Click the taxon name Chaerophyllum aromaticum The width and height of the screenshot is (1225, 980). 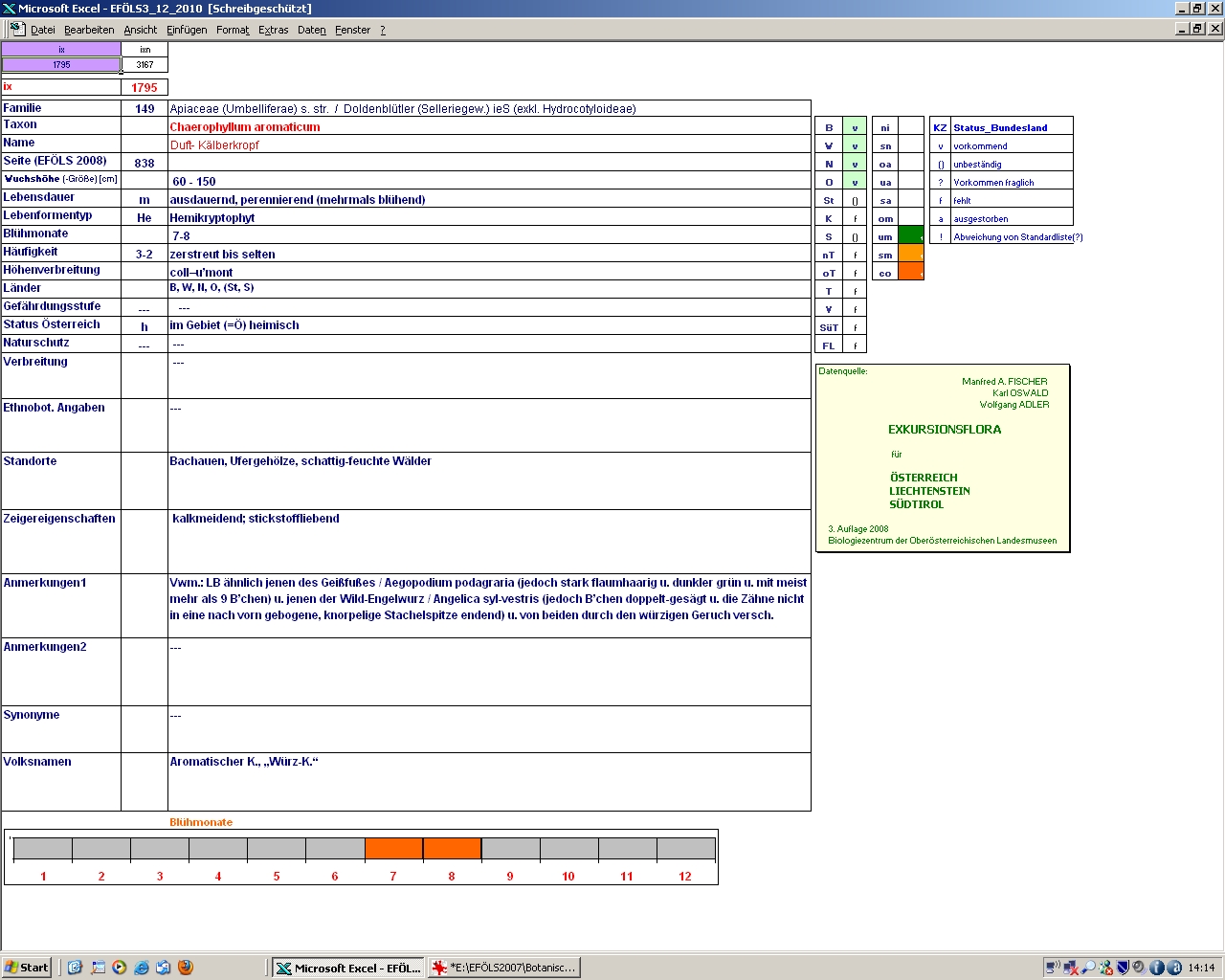coord(245,127)
